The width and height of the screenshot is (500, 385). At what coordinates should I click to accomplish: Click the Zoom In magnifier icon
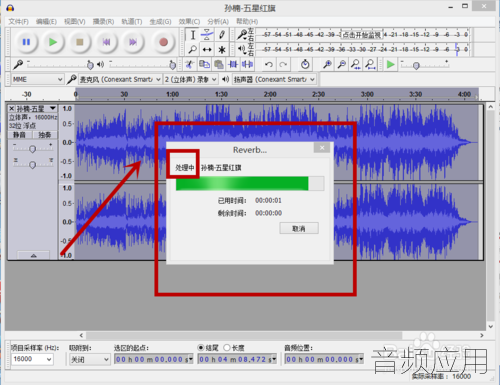(x=327, y=64)
